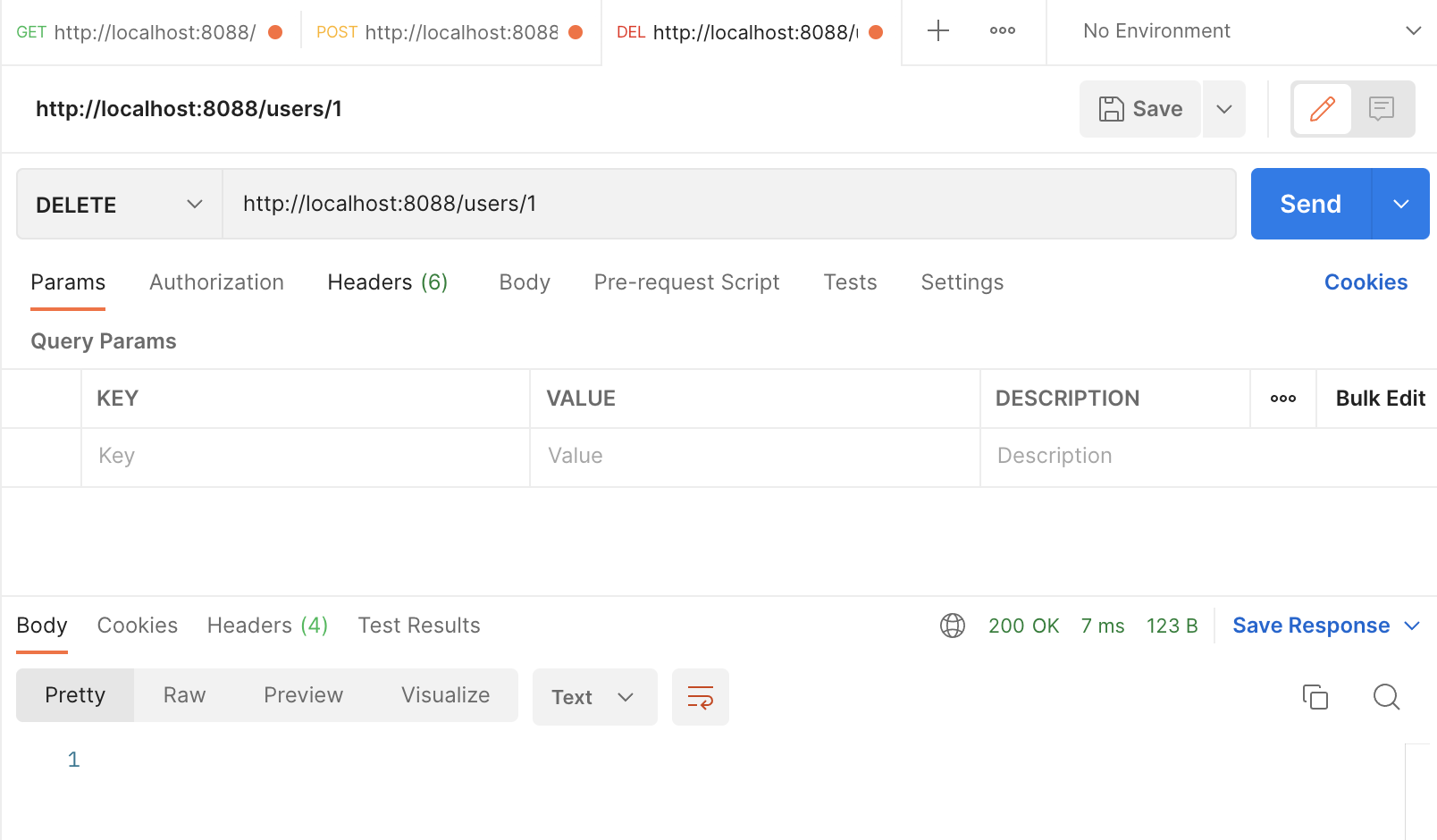Switch to Raw response view
The image size is (1437, 840).
click(x=184, y=695)
